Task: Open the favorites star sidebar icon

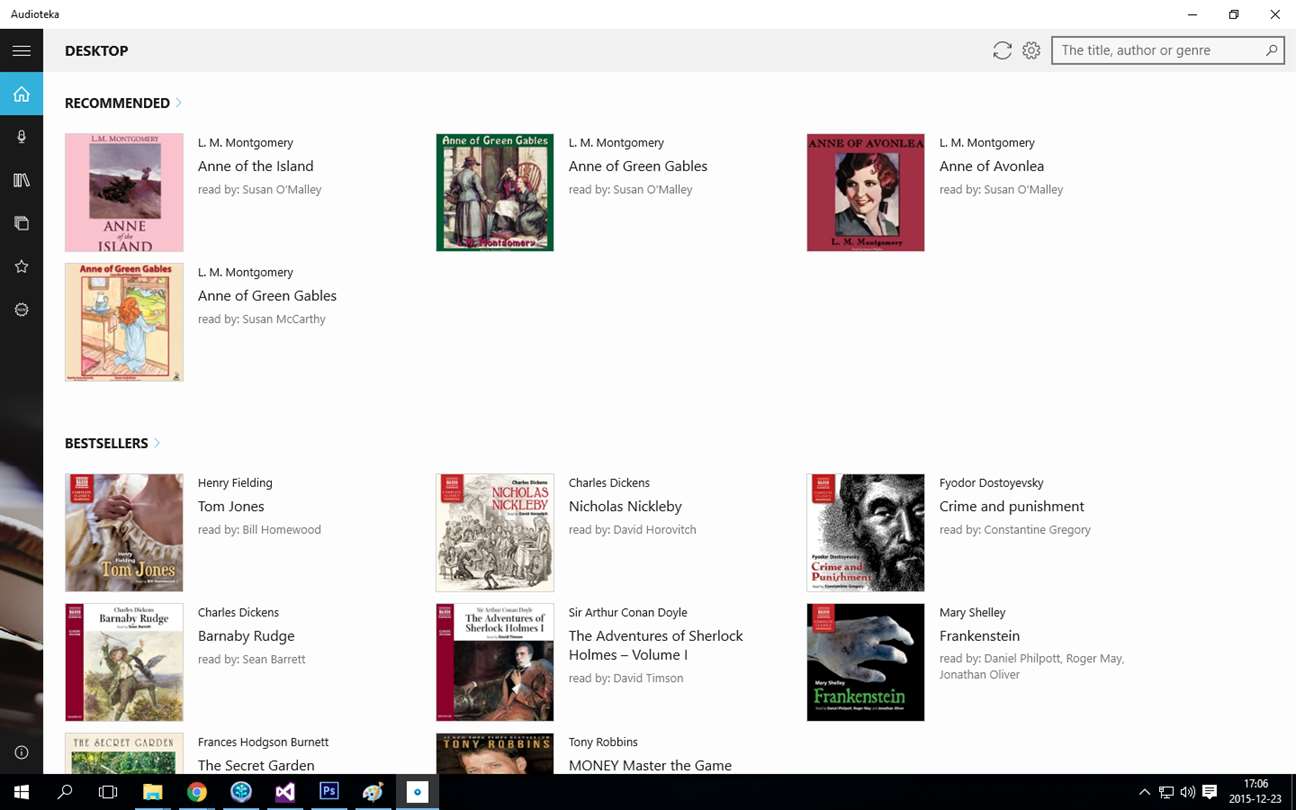Action: [x=21, y=267]
